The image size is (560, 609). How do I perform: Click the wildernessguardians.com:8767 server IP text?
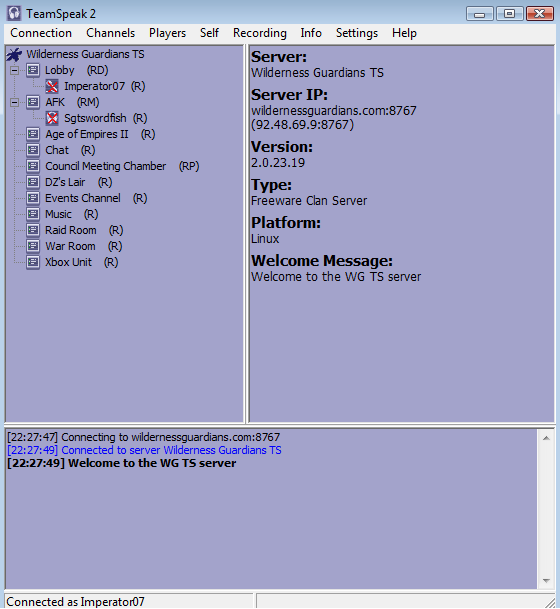(334, 111)
